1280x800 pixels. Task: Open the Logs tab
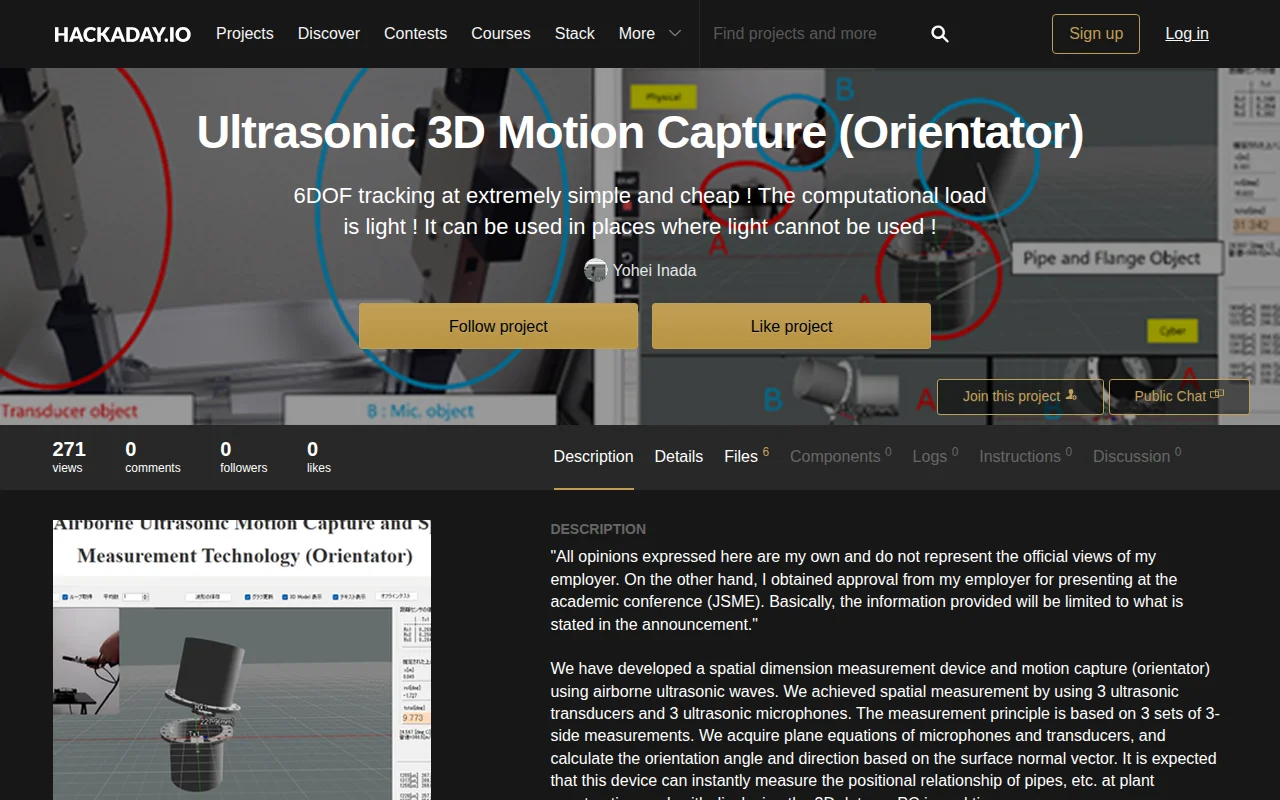(935, 456)
